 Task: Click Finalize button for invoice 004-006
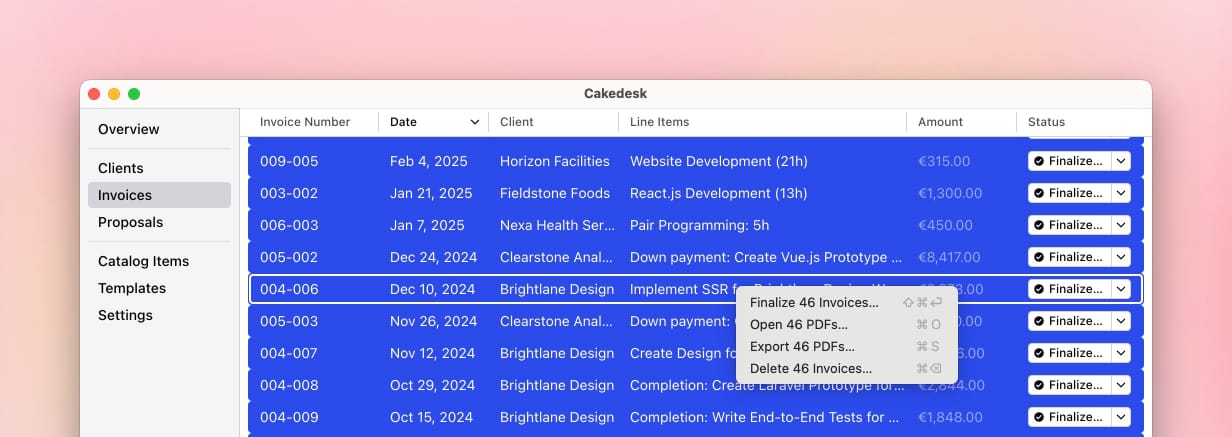coord(1069,289)
